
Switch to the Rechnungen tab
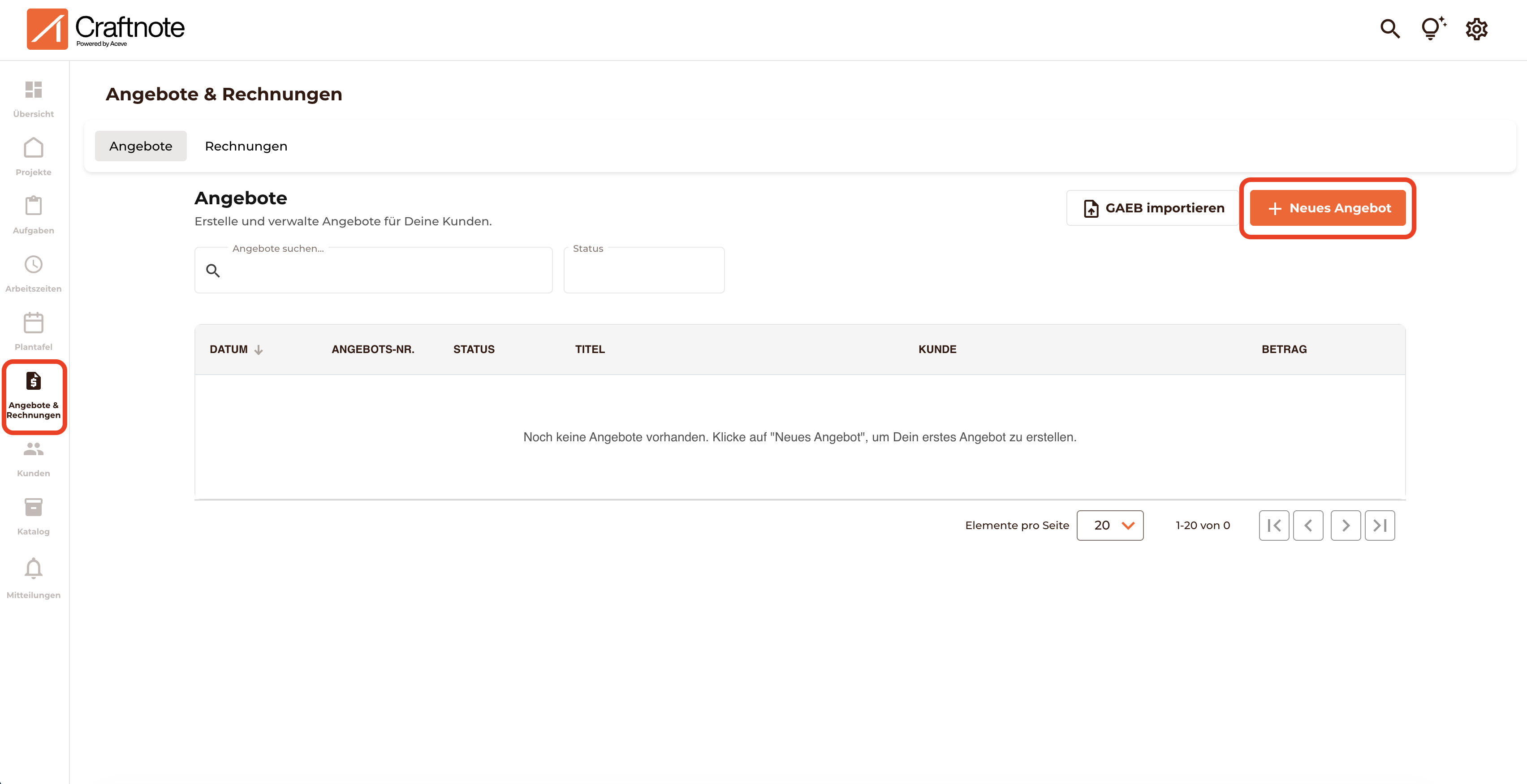(x=246, y=146)
